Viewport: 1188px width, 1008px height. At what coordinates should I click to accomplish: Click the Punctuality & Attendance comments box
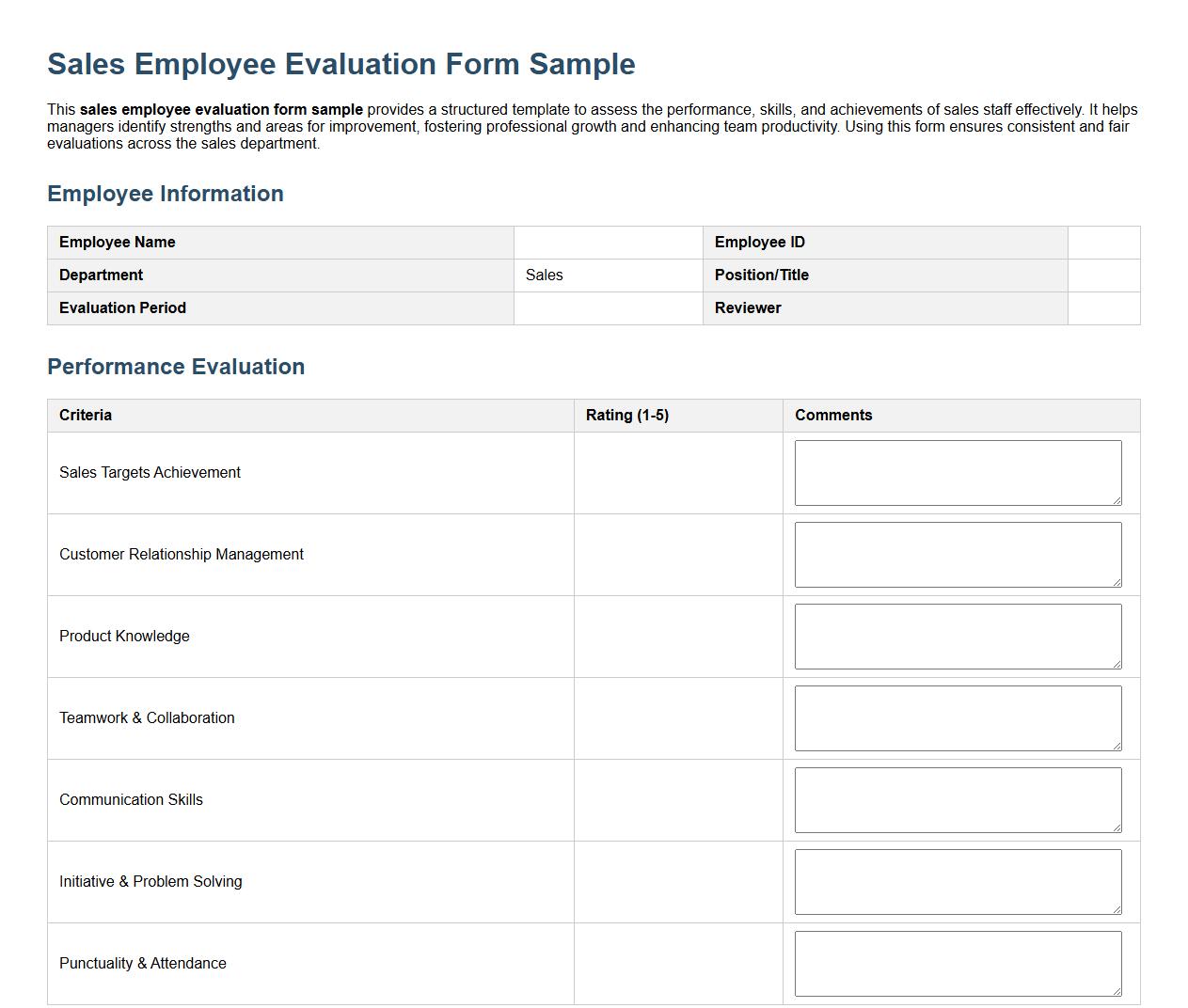click(x=958, y=963)
